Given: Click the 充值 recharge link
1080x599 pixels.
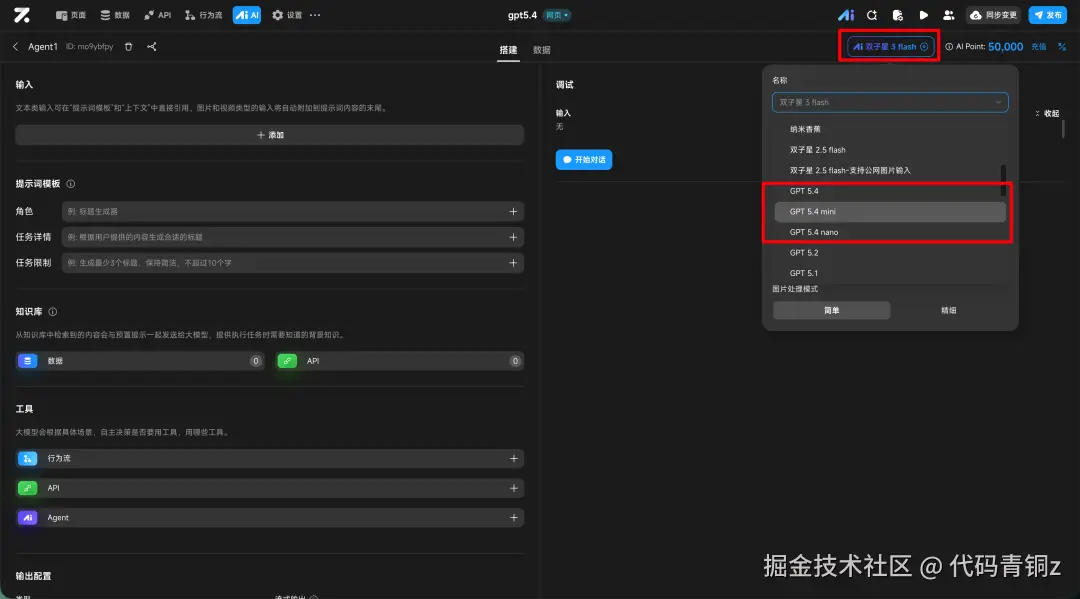Looking at the screenshot, I should coord(1039,47).
